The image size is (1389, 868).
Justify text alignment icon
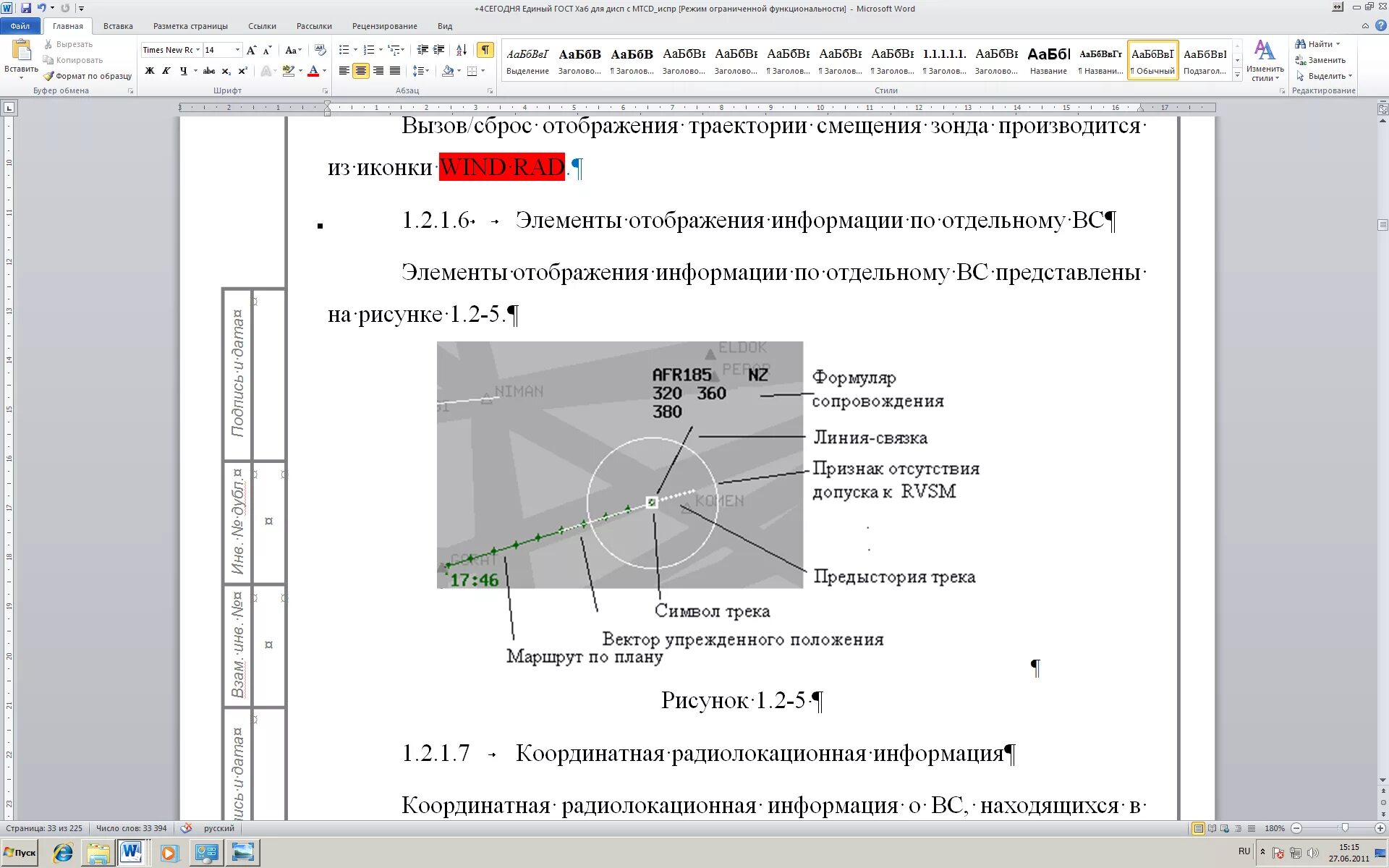pyautogui.click(x=395, y=71)
